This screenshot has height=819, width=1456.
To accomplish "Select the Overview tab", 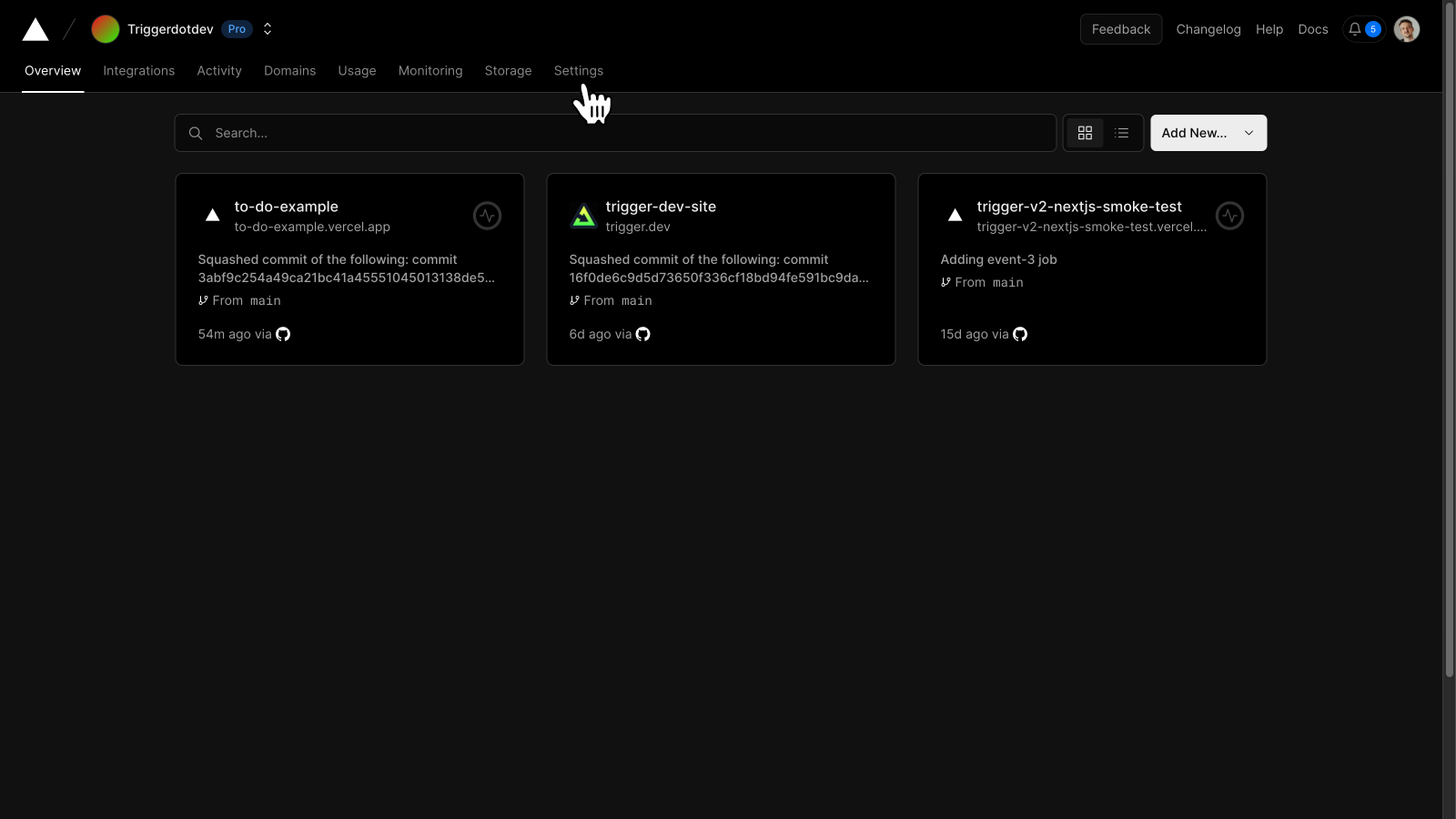I will pyautogui.click(x=53, y=71).
